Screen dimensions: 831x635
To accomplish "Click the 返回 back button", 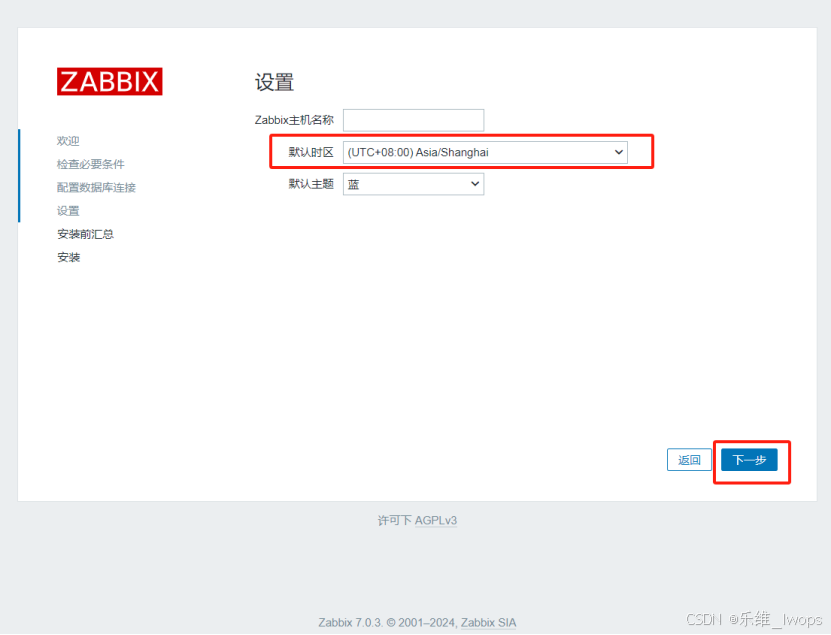I will [x=689, y=460].
